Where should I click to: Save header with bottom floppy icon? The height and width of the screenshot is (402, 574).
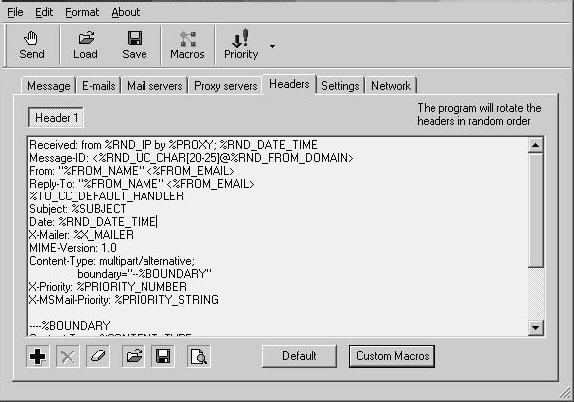pyautogui.click(x=163, y=356)
